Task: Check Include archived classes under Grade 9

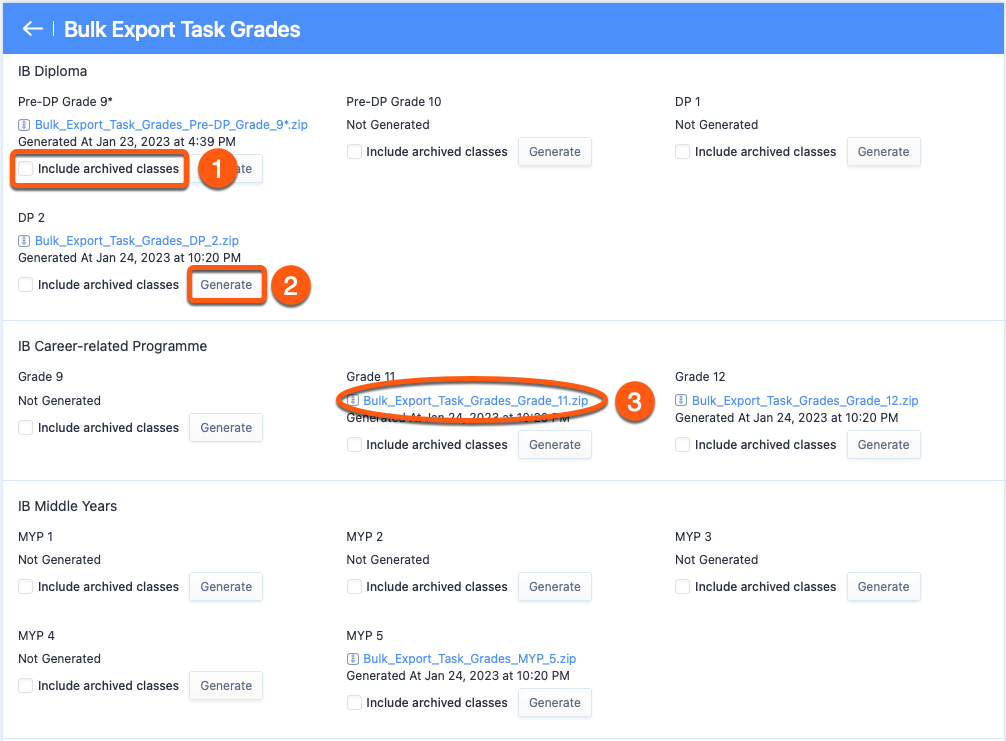Action: (x=25, y=427)
